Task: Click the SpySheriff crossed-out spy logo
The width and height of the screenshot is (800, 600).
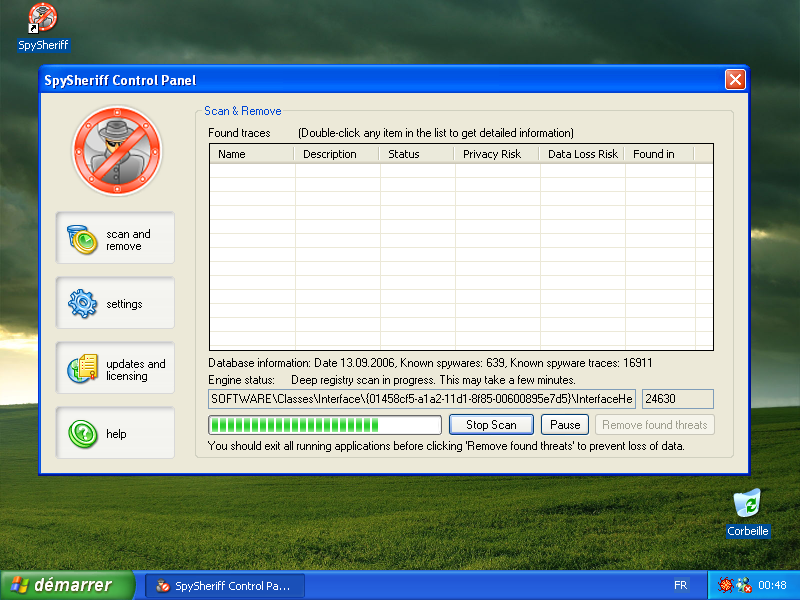Action: [117, 151]
